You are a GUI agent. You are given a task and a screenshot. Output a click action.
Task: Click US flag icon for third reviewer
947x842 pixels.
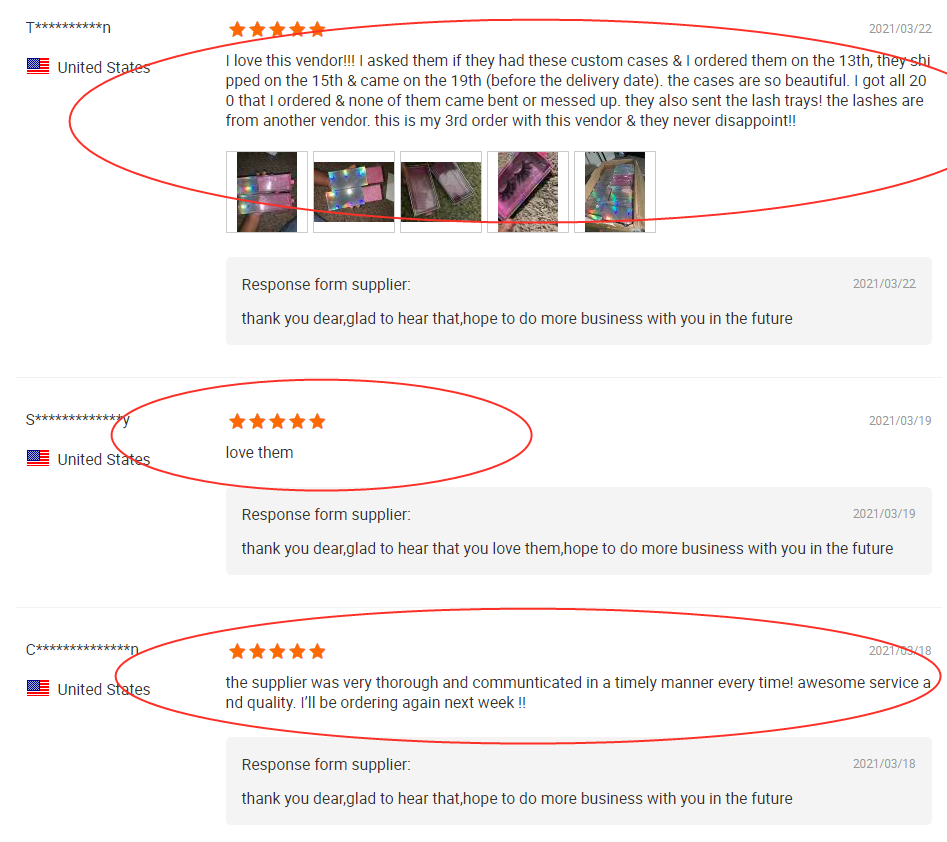(x=38, y=688)
